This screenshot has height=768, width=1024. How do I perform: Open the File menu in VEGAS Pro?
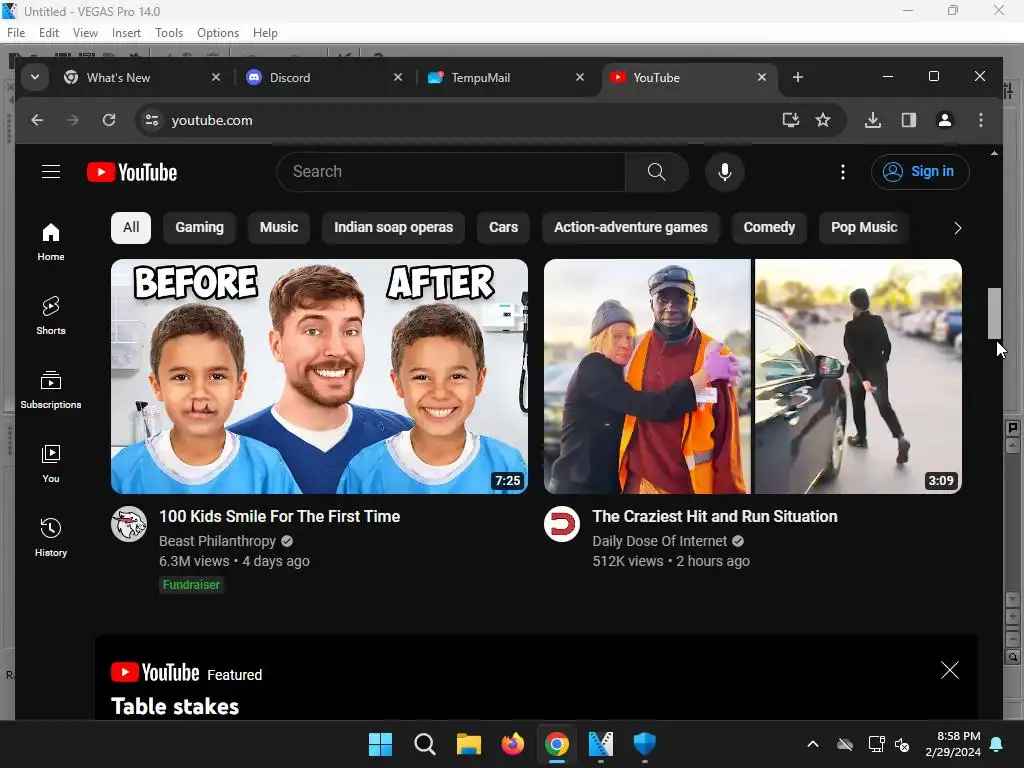(x=16, y=33)
